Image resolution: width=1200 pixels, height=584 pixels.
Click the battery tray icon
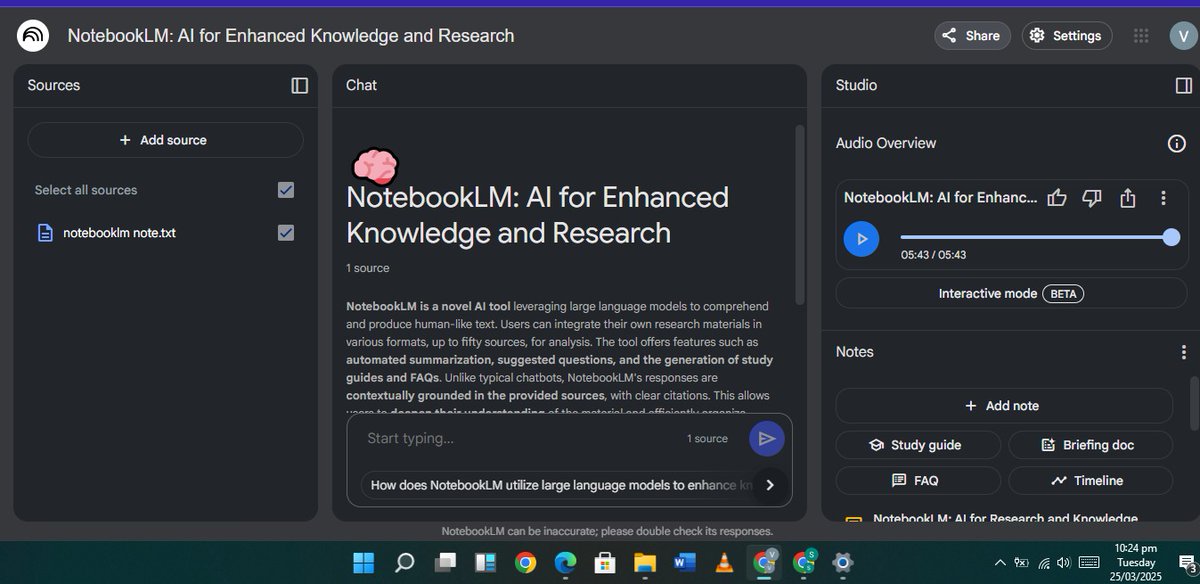pyautogui.click(x=1022, y=563)
